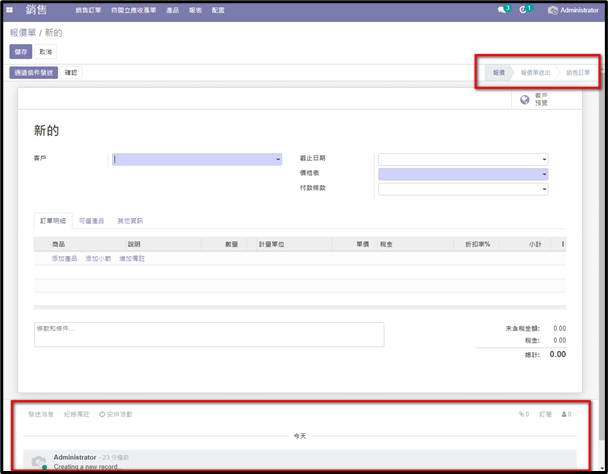Switch to the 訂單明細 tab
This screenshot has width=608, height=474.
point(53,221)
